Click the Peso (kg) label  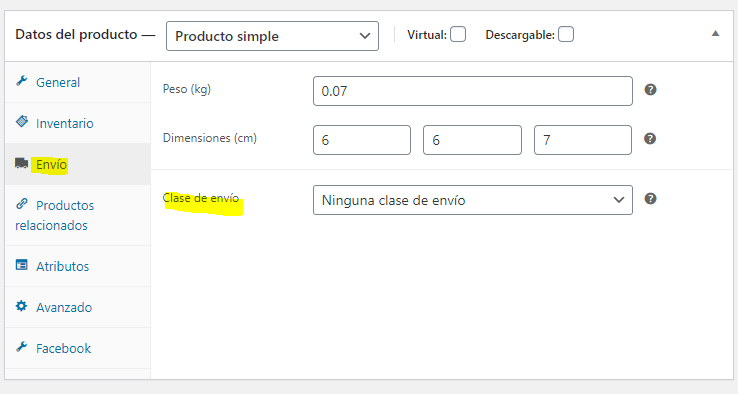(187, 89)
